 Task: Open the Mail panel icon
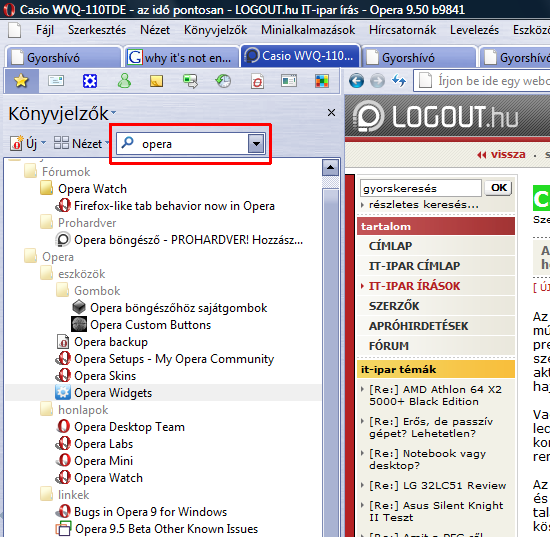pos(56,81)
